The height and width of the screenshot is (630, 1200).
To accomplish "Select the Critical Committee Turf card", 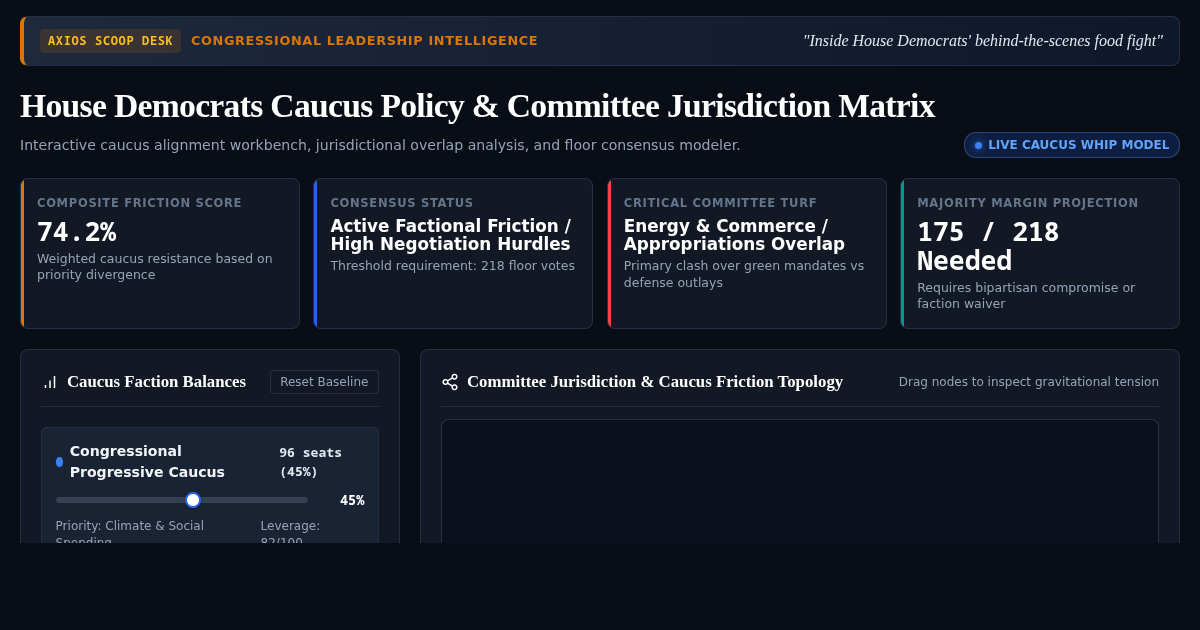I will coord(747,253).
